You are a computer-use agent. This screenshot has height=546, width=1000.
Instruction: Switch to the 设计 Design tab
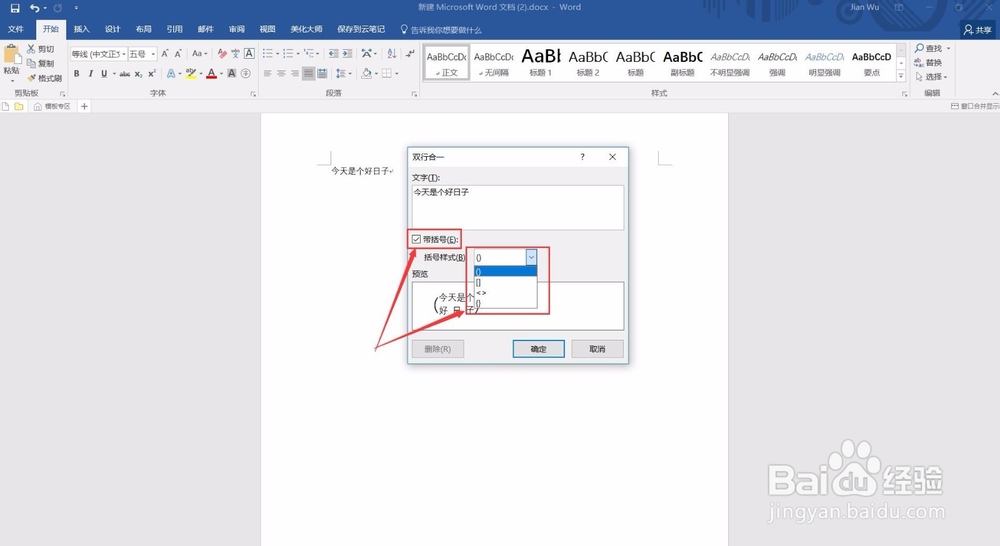pos(113,29)
